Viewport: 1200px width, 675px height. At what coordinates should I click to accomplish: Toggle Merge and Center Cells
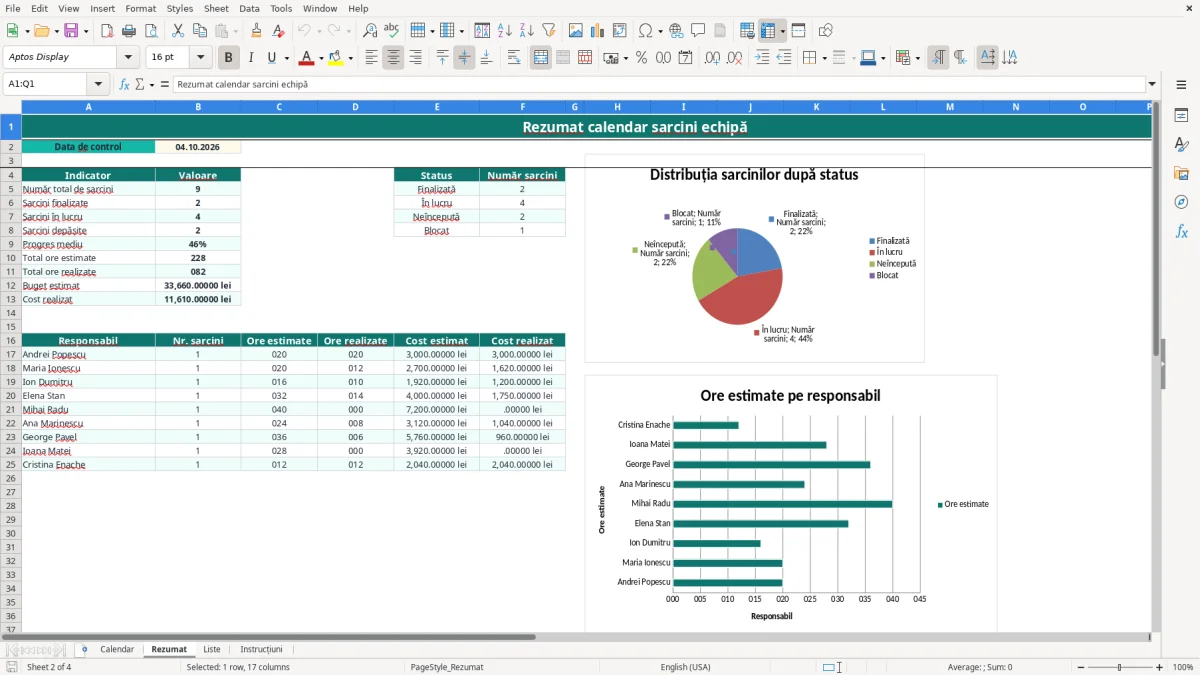coord(541,58)
